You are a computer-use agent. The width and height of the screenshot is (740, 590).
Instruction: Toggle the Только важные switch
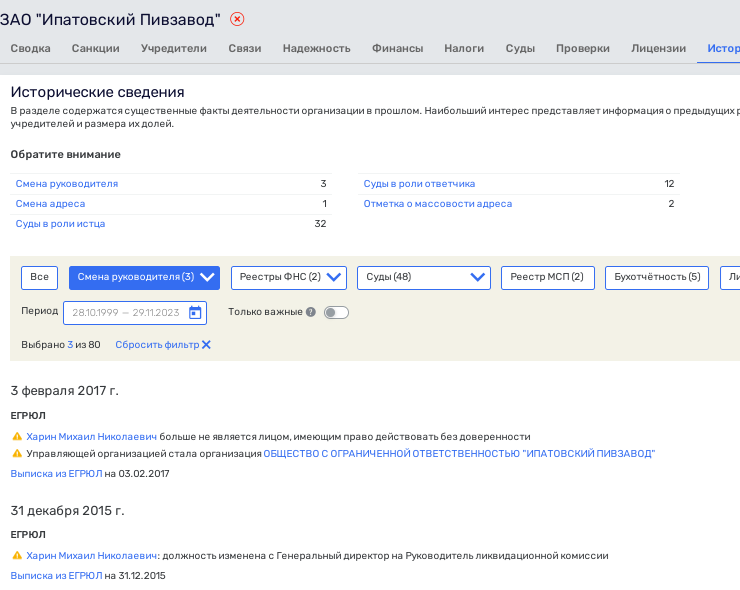(x=336, y=312)
